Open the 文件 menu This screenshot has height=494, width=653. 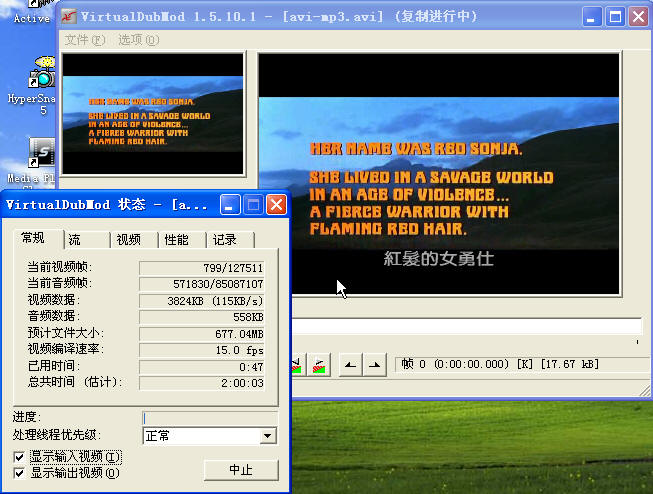tap(85, 40)
